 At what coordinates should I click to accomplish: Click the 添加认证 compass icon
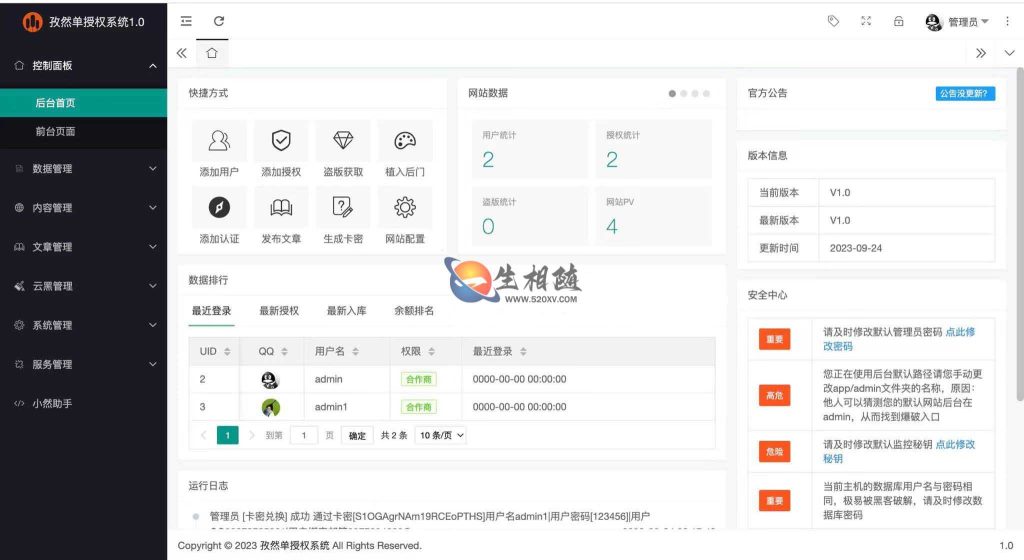pyautogui.click(x=219, y=208)
